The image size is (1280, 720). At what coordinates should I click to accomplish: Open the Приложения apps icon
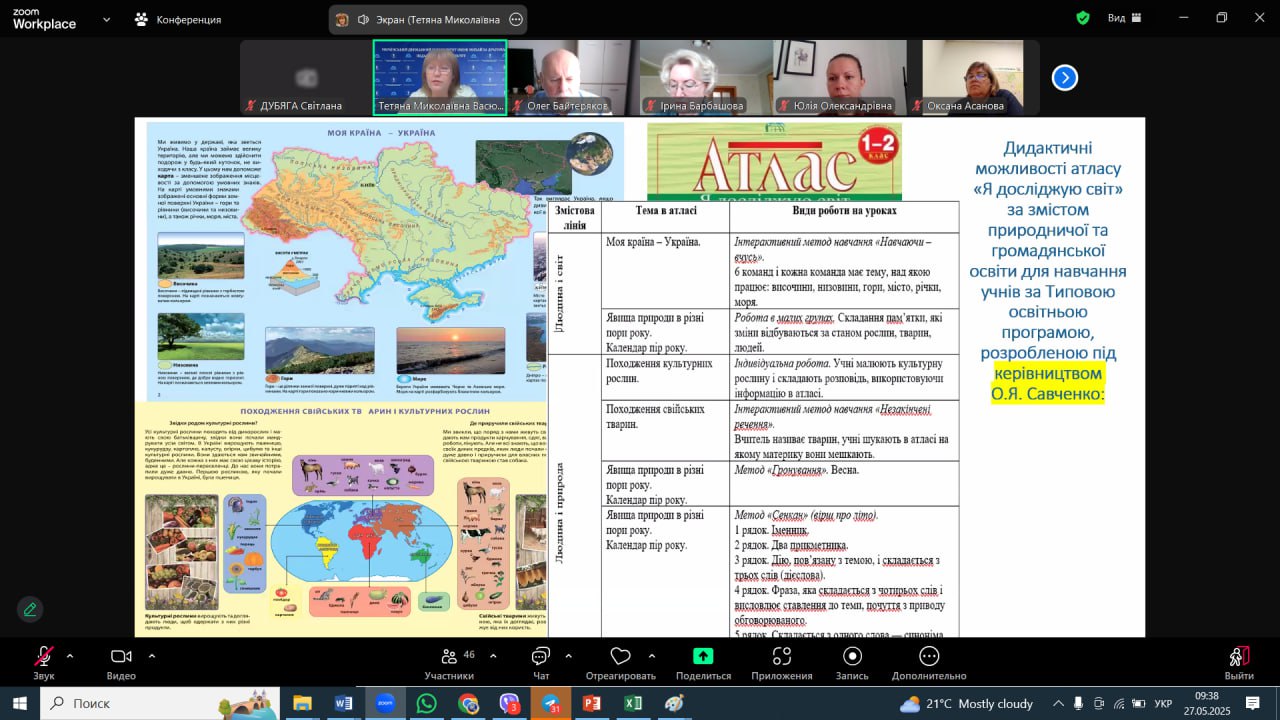tap(782, 657)
